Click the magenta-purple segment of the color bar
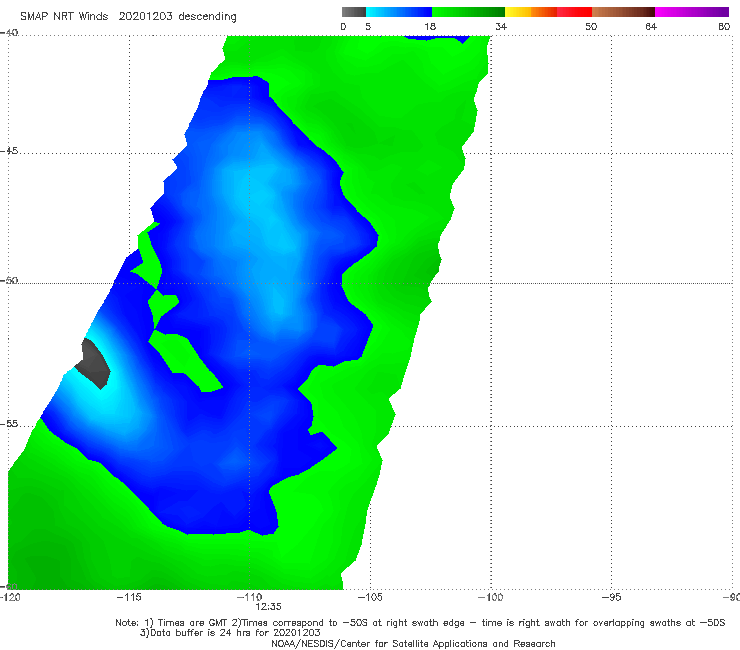 pos(692,12)
